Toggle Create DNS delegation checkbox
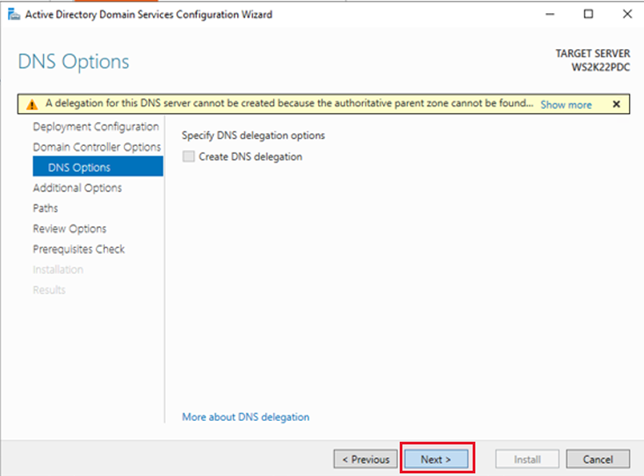This screenshot has height=476, width=644. tap(189, 156)
